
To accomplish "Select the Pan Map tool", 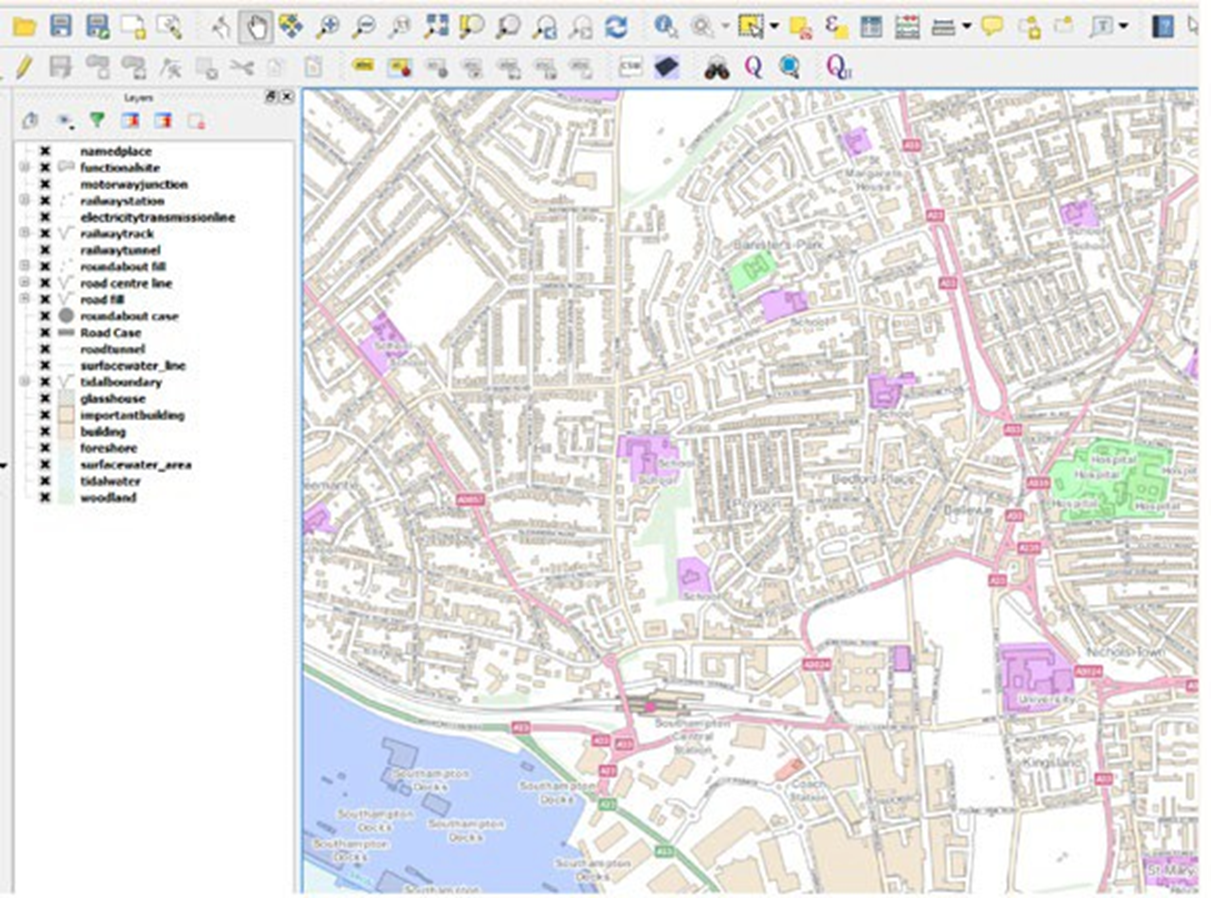I will coord(256,24).
